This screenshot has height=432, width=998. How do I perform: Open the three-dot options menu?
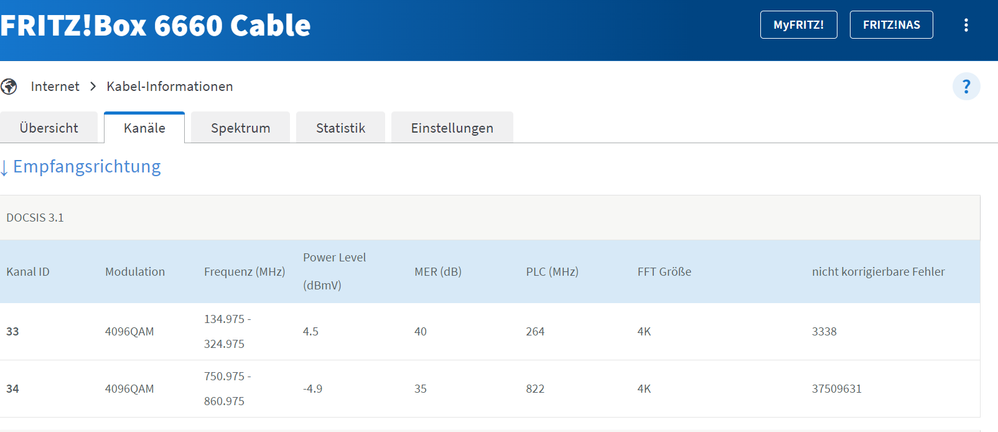[x=965, y=25]
